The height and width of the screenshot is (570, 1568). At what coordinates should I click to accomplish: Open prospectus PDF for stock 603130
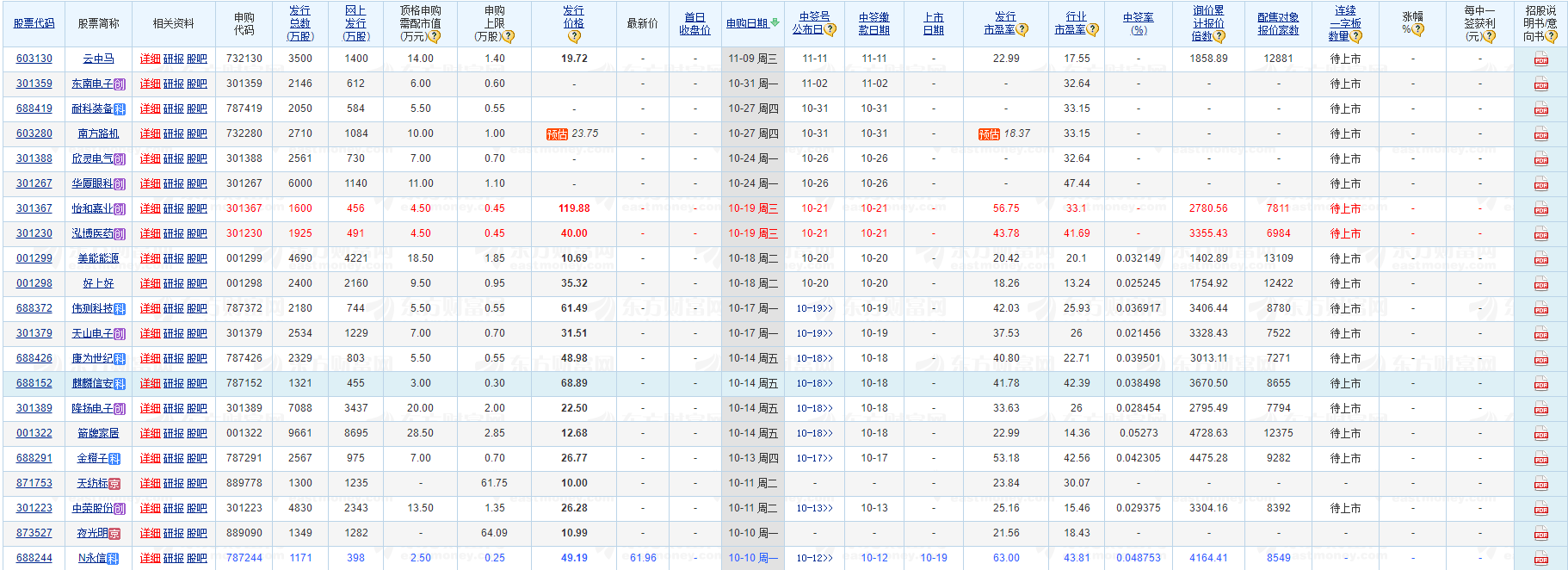(x=1540, y=59)
